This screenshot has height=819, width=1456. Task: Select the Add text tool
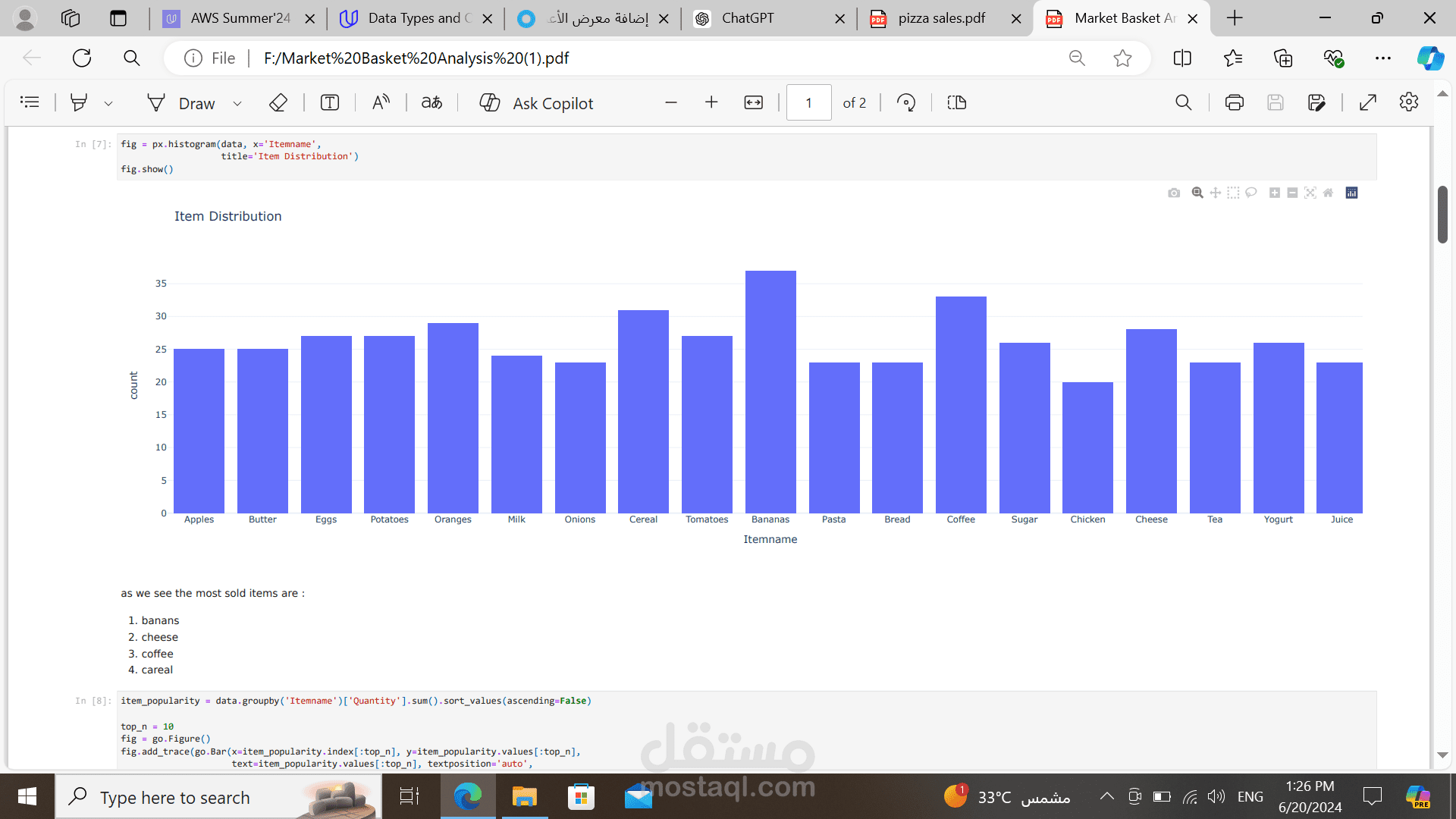click(330, 102)
